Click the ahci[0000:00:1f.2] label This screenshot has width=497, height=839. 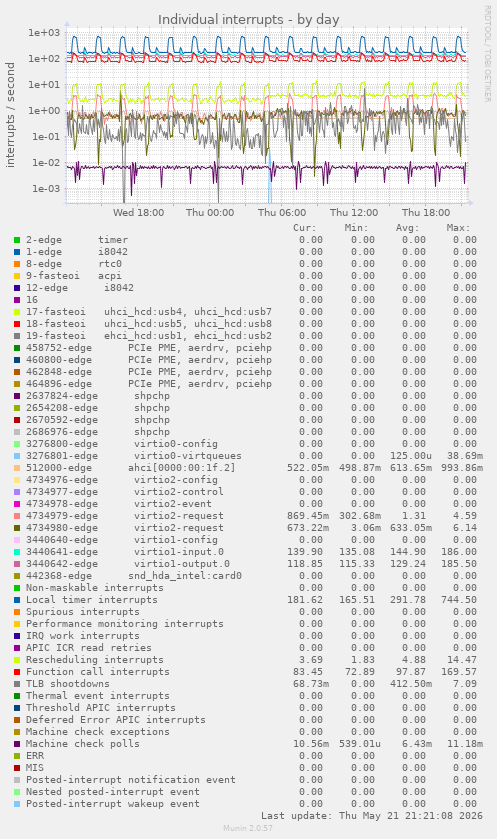(182, 468)
